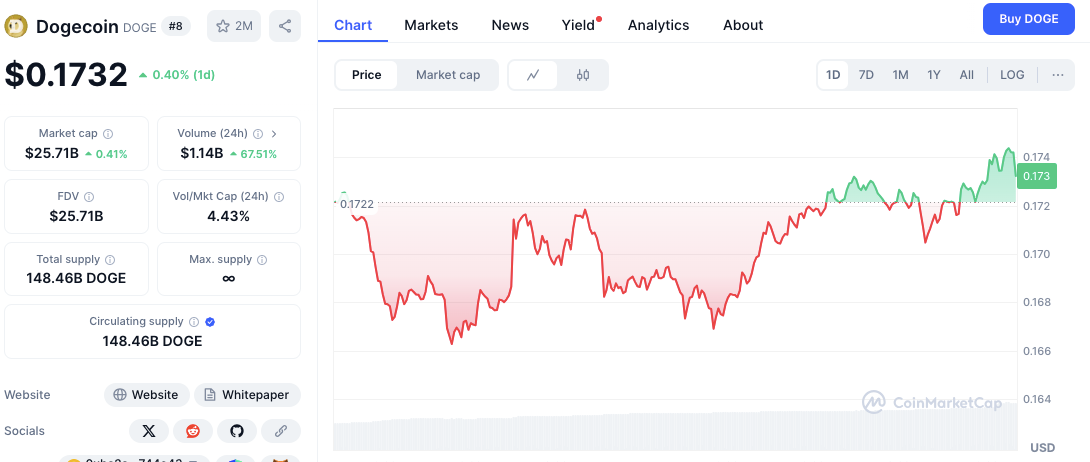
Task: Open Volume (24h) info icon
Action: 258,133
